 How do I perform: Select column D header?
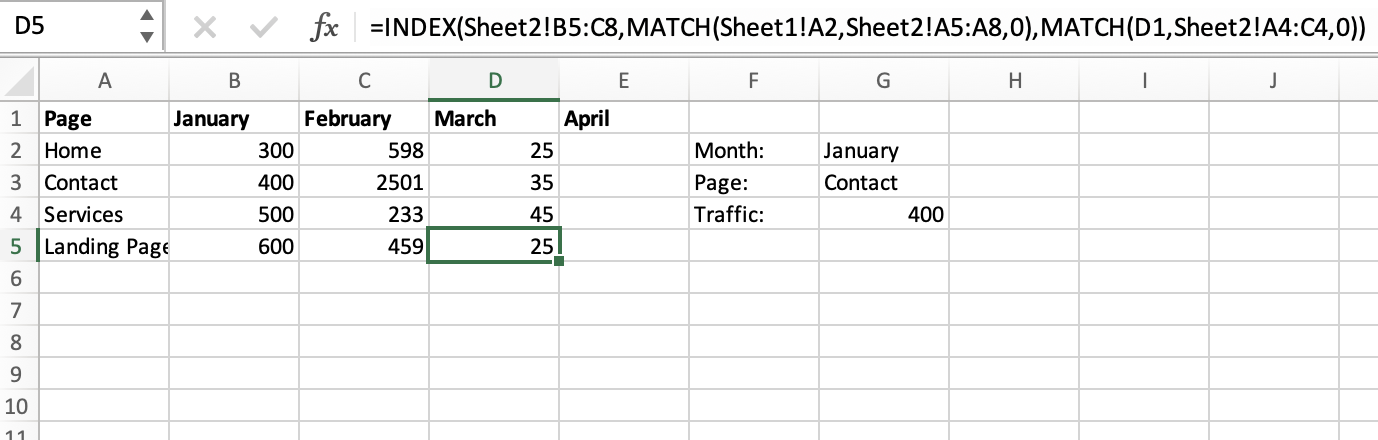tap(493, 83)
